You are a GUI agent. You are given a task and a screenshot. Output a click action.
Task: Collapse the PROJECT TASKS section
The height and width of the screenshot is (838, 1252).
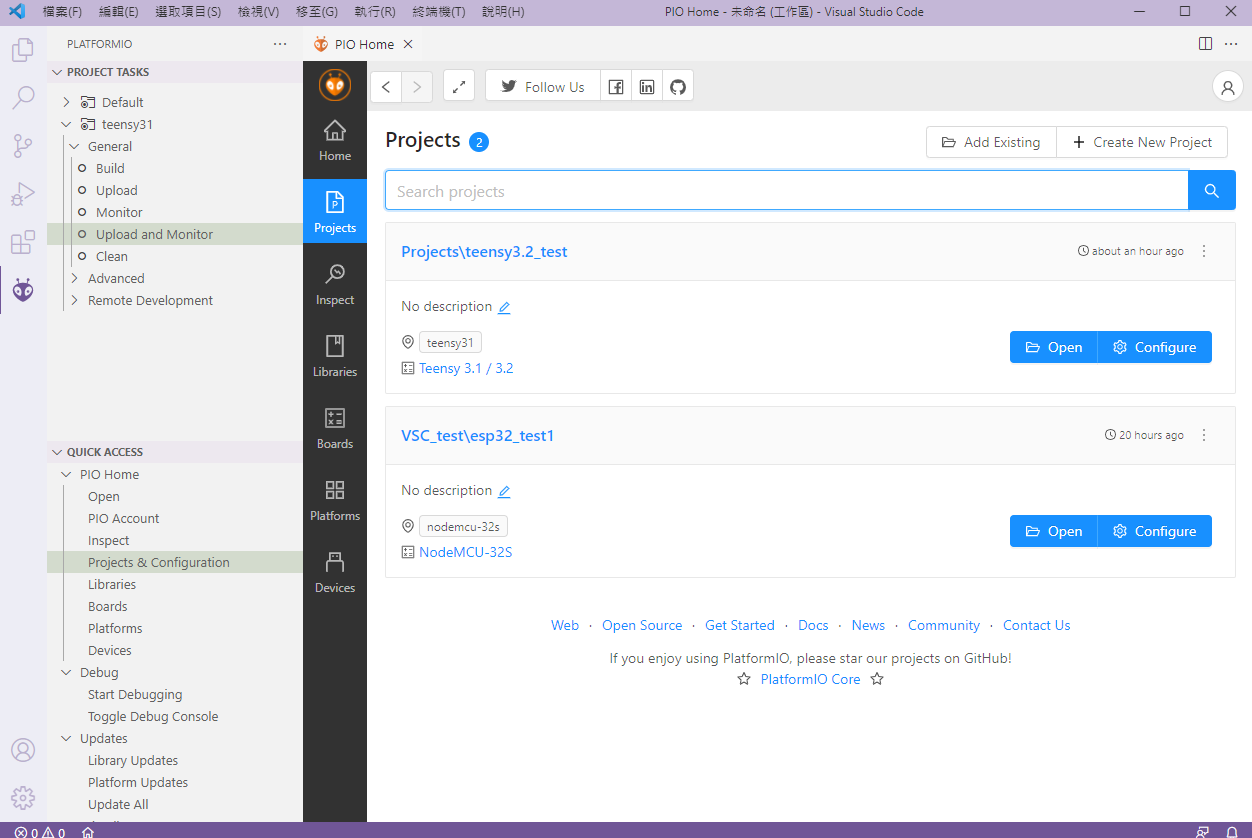click(175, 72)
